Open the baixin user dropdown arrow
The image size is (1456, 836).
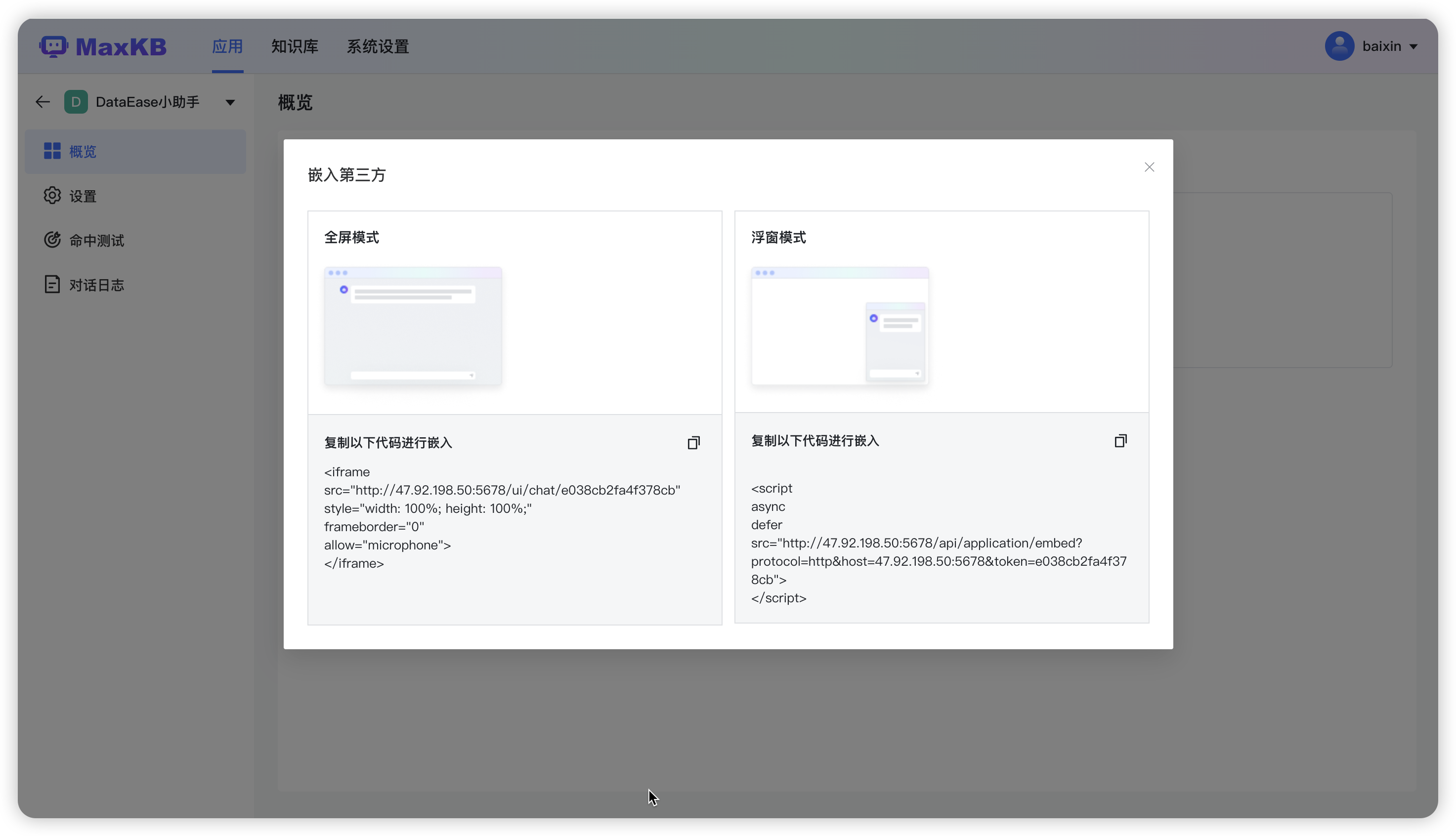(1414, 46)
